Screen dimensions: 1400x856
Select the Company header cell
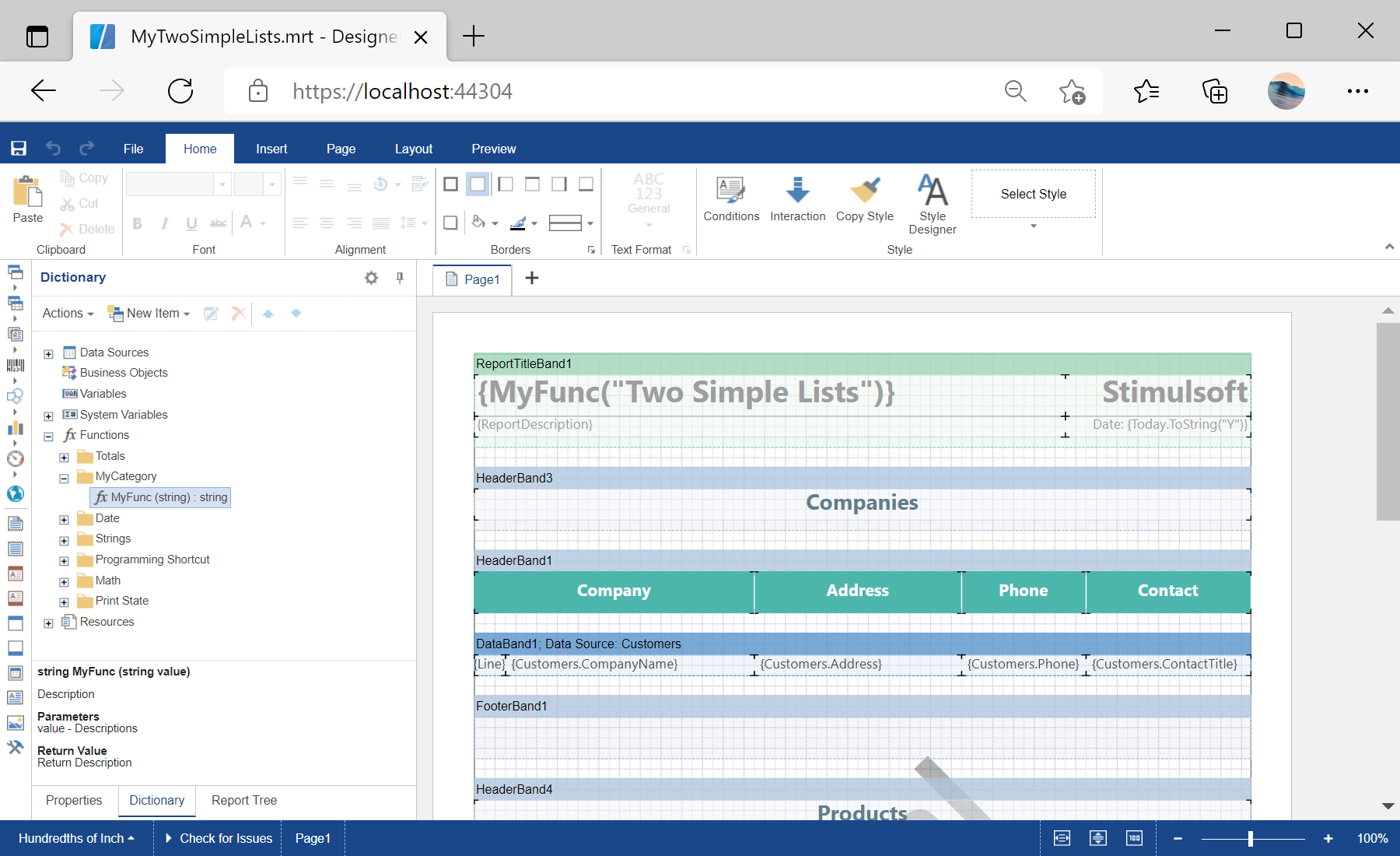(x=614, y=591)
